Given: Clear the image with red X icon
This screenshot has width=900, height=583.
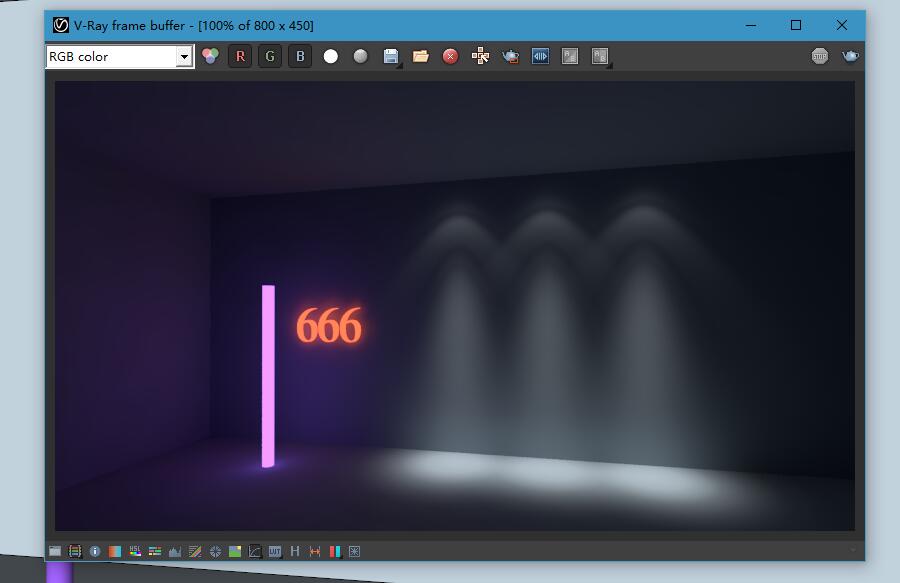Looking at the screenshot, I should pyautogui.click(x=451, y=56).
